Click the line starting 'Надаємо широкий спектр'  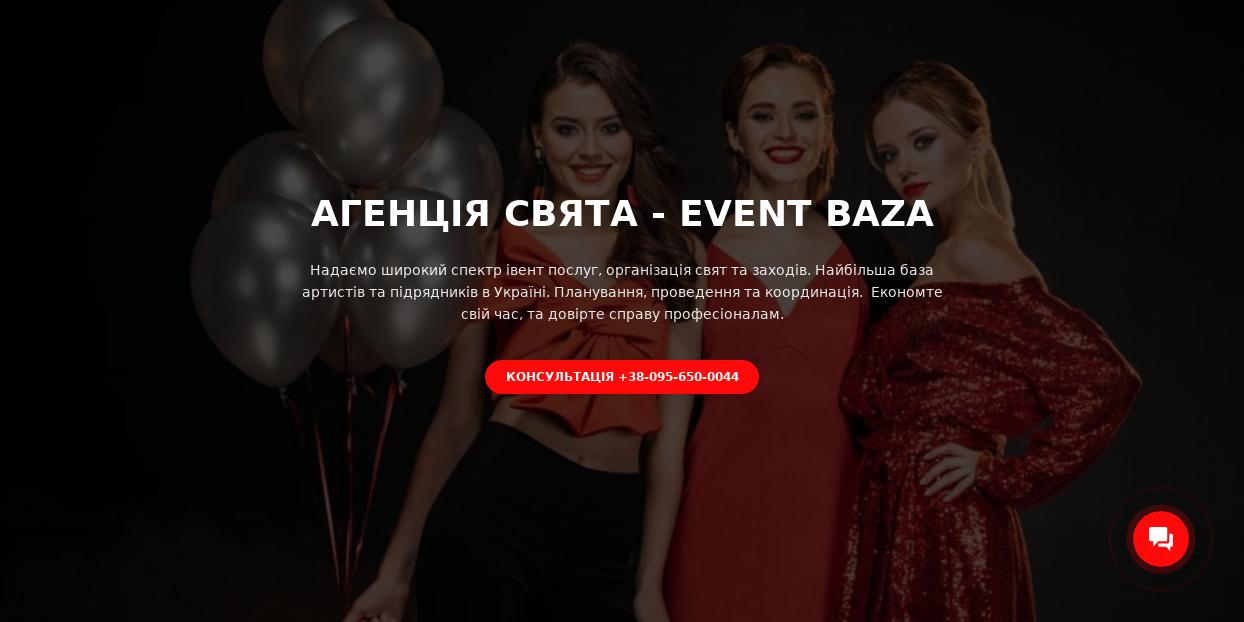tap(622, 270)
